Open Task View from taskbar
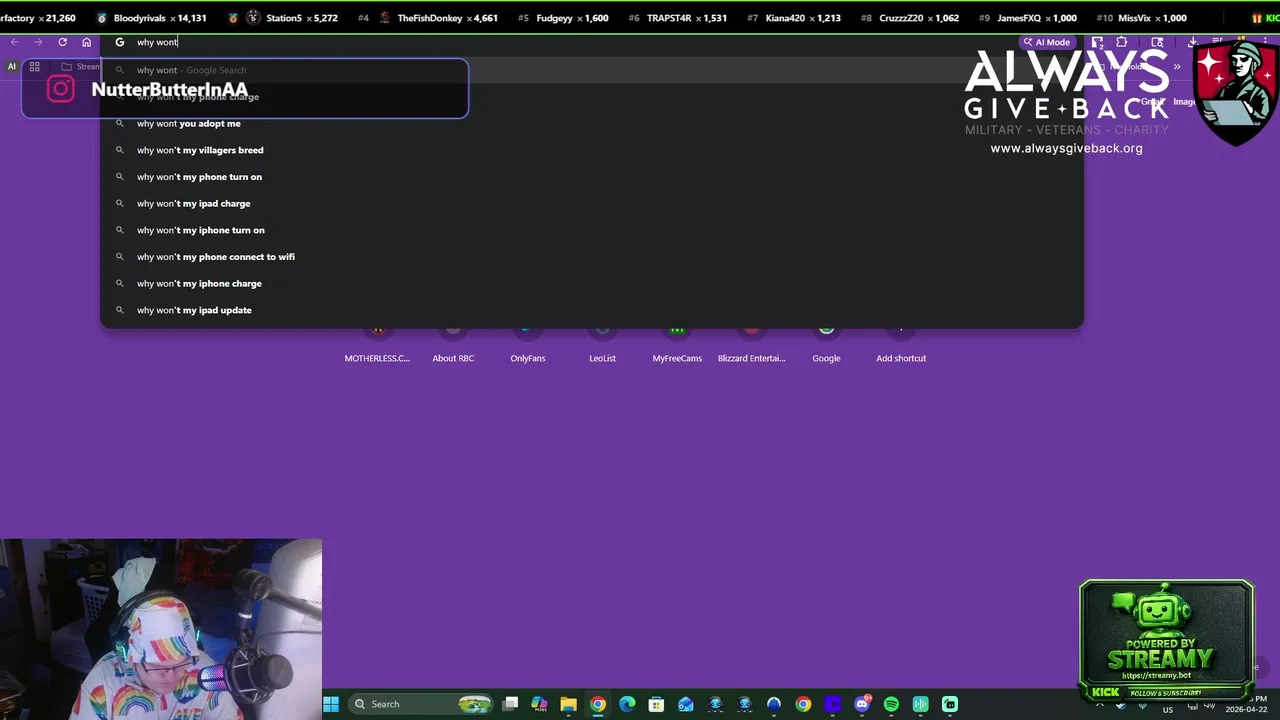This screenshot has height=720, width=1280. 511,704
